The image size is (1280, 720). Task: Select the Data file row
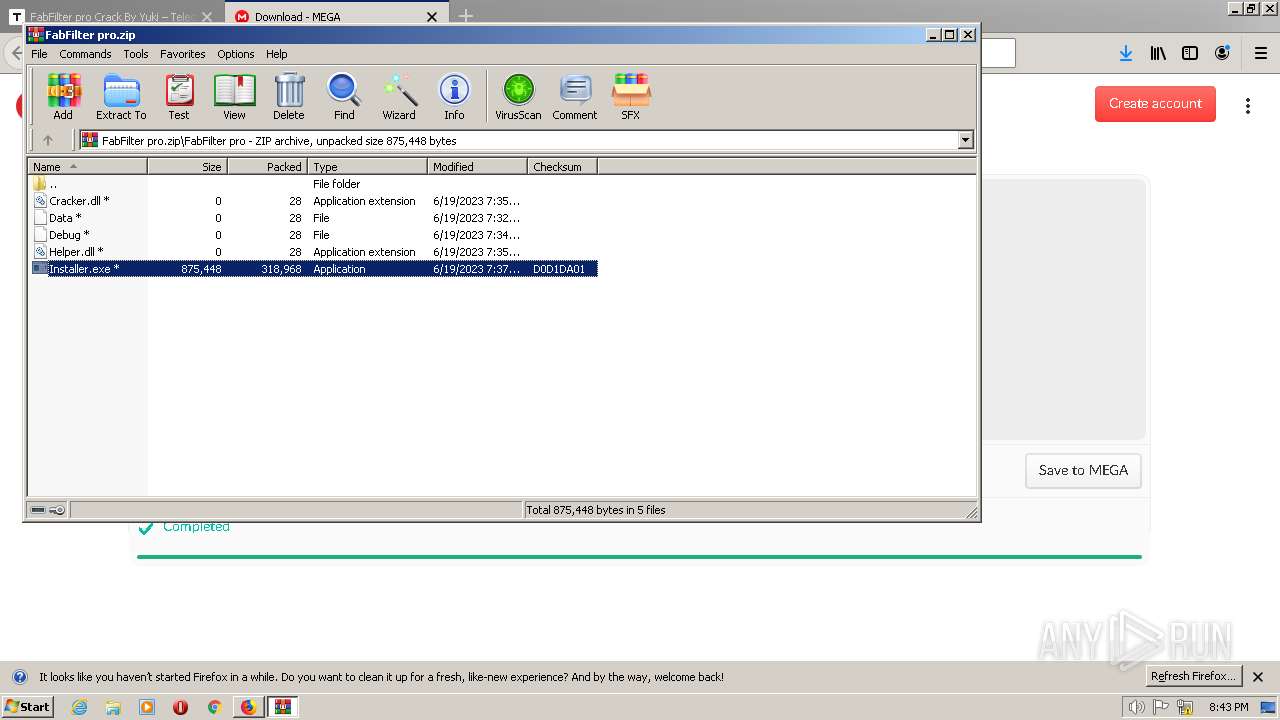tap(313, 218)
